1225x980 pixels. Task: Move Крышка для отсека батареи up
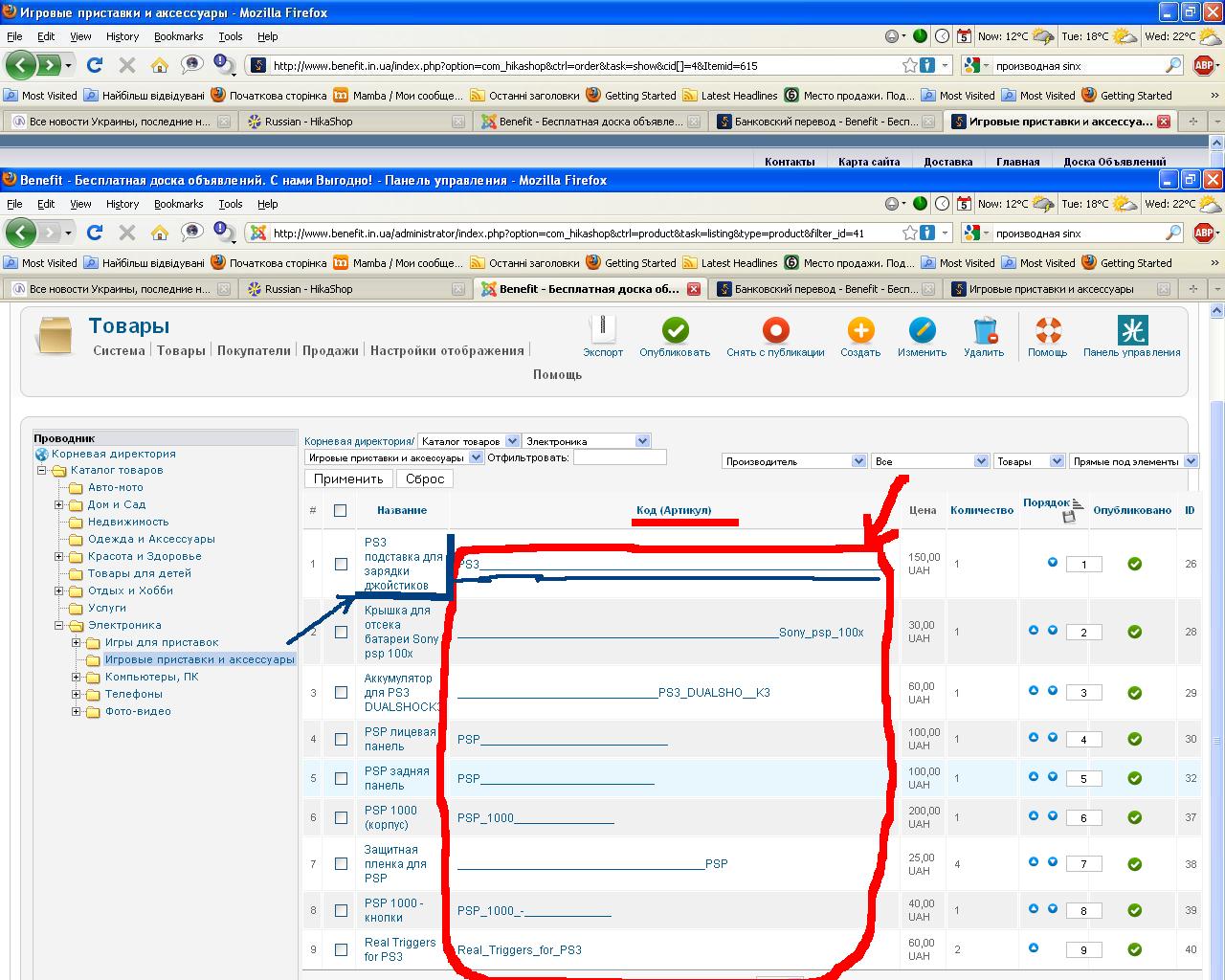1034,631
